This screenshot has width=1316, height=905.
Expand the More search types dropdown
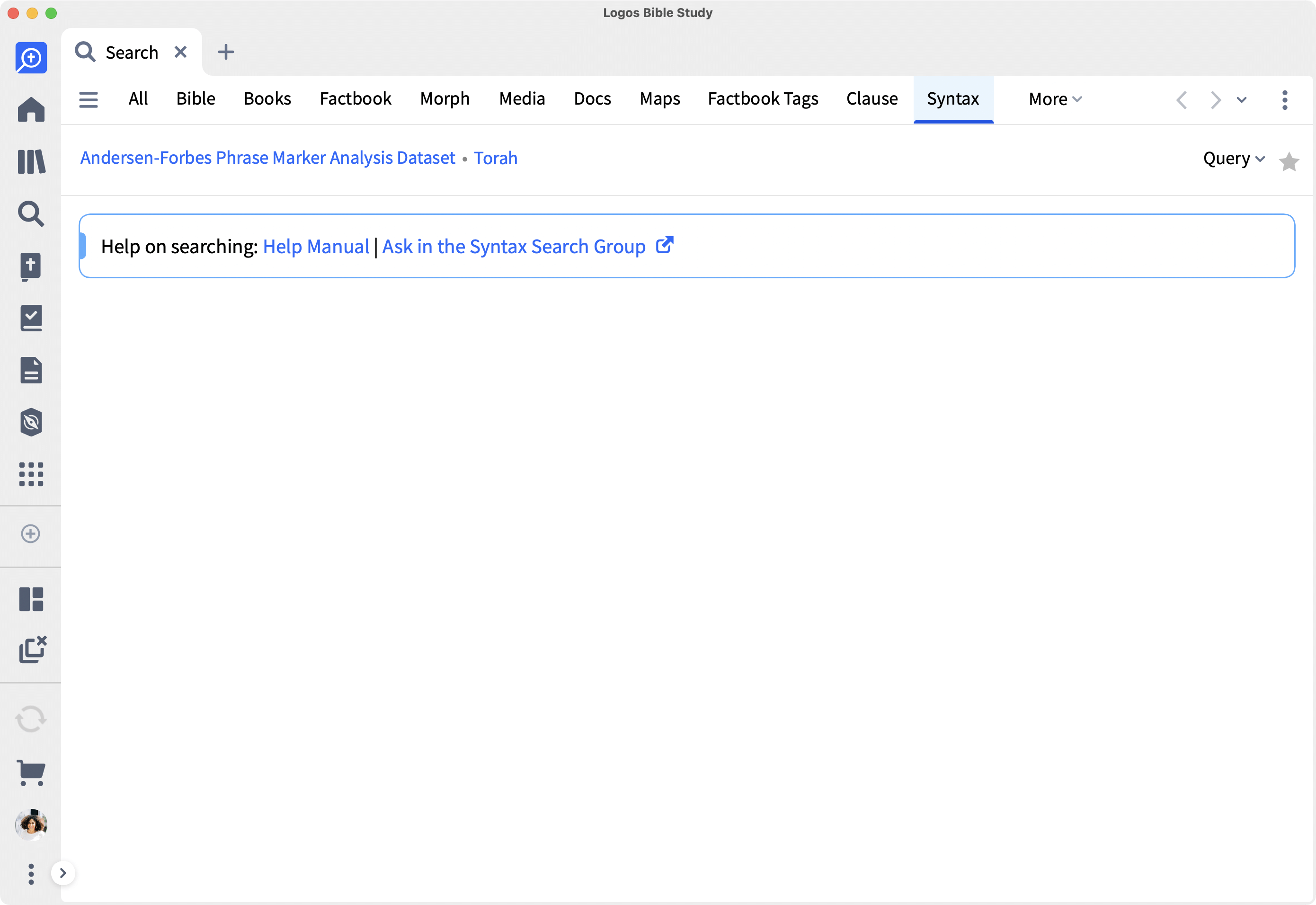click(1055, 99)
